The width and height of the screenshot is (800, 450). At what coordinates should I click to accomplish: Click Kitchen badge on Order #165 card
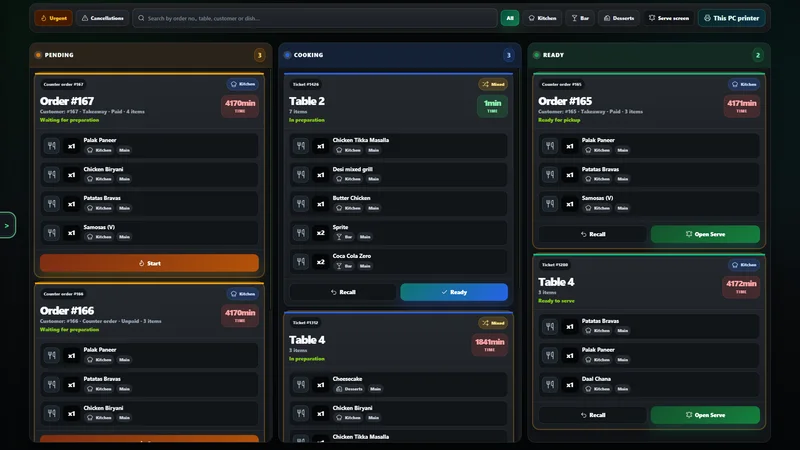pos(744,84)
